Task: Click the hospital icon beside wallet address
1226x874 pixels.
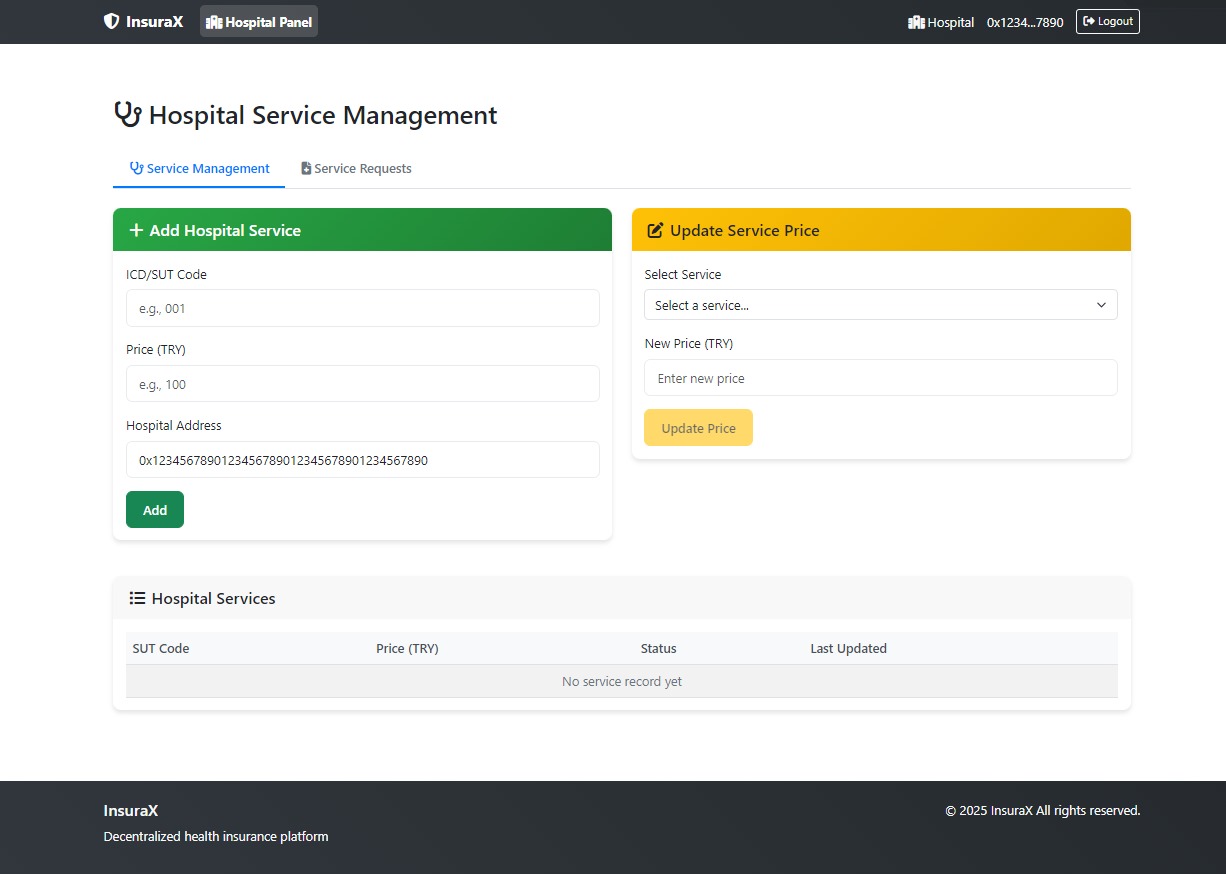Action: pyautogui.click(x=916, y=22)
